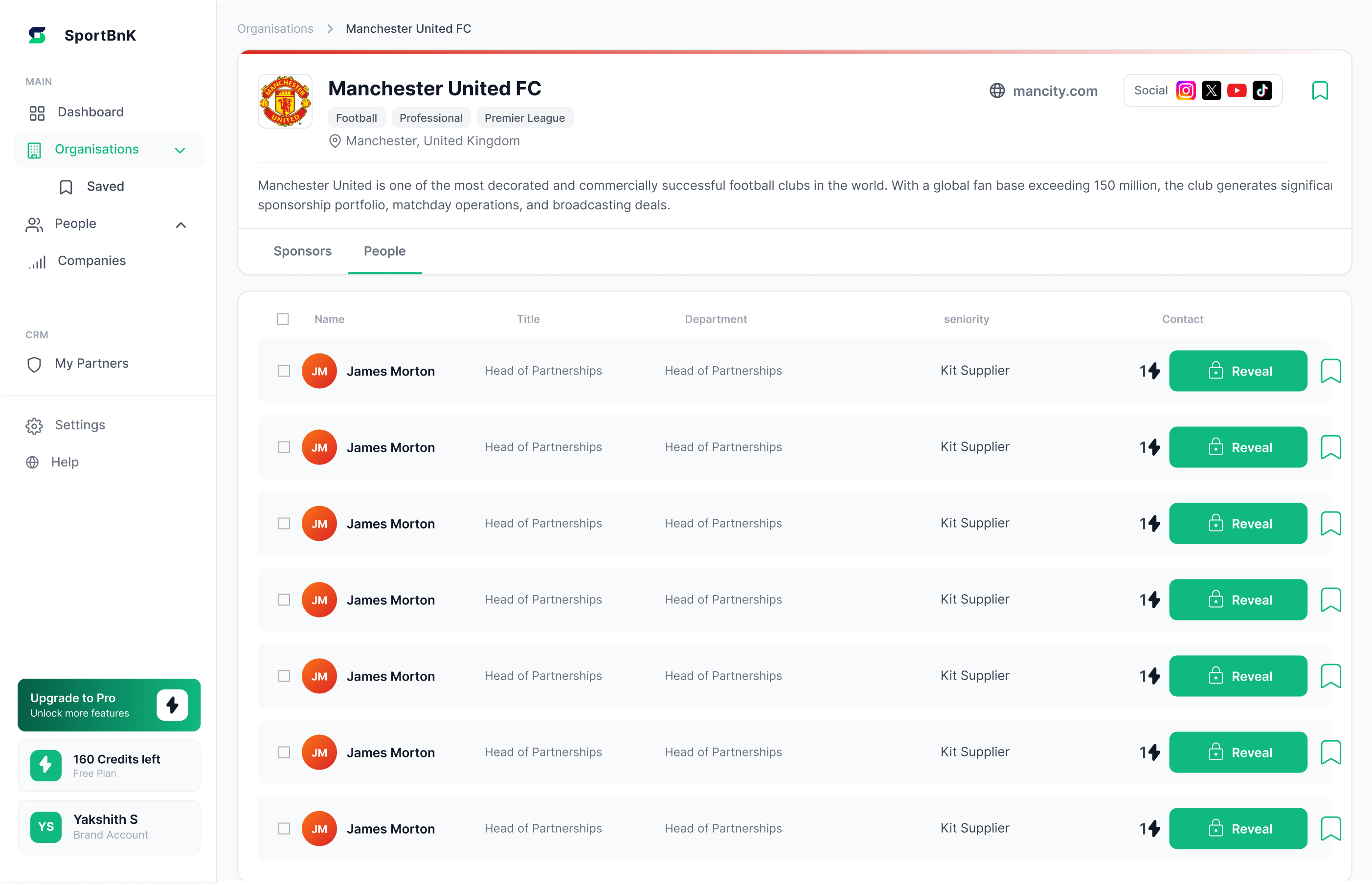Click the Football tag
Viewport: 1372px width, 885px height.
point(357,118)
